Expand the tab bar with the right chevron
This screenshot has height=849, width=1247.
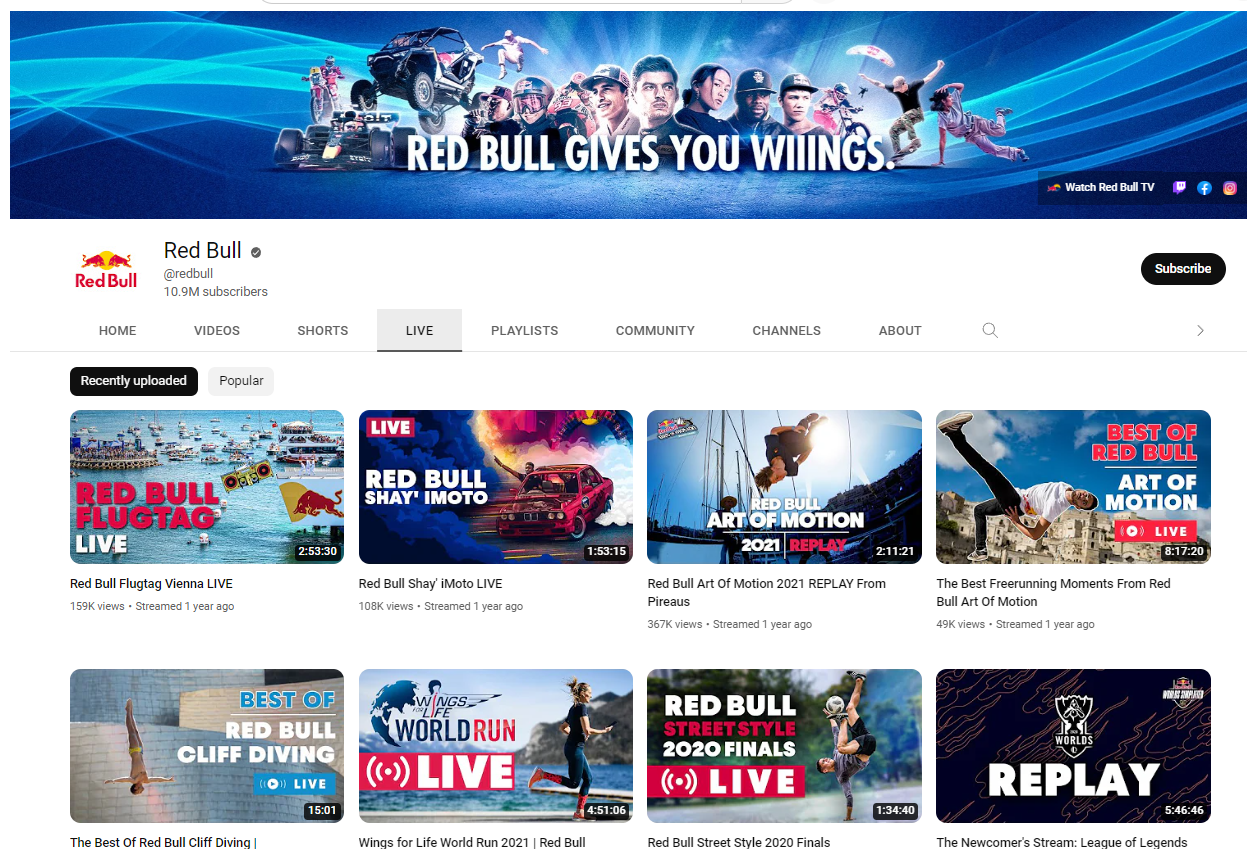point(1200,330)
